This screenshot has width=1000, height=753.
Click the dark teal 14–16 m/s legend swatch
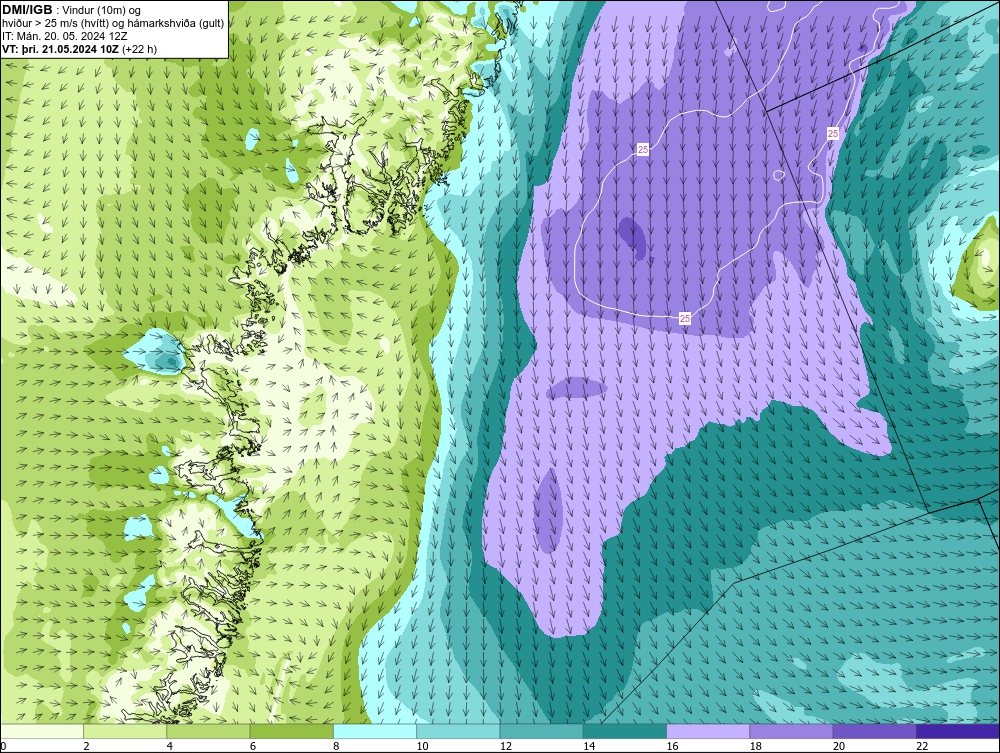(625, 731)
